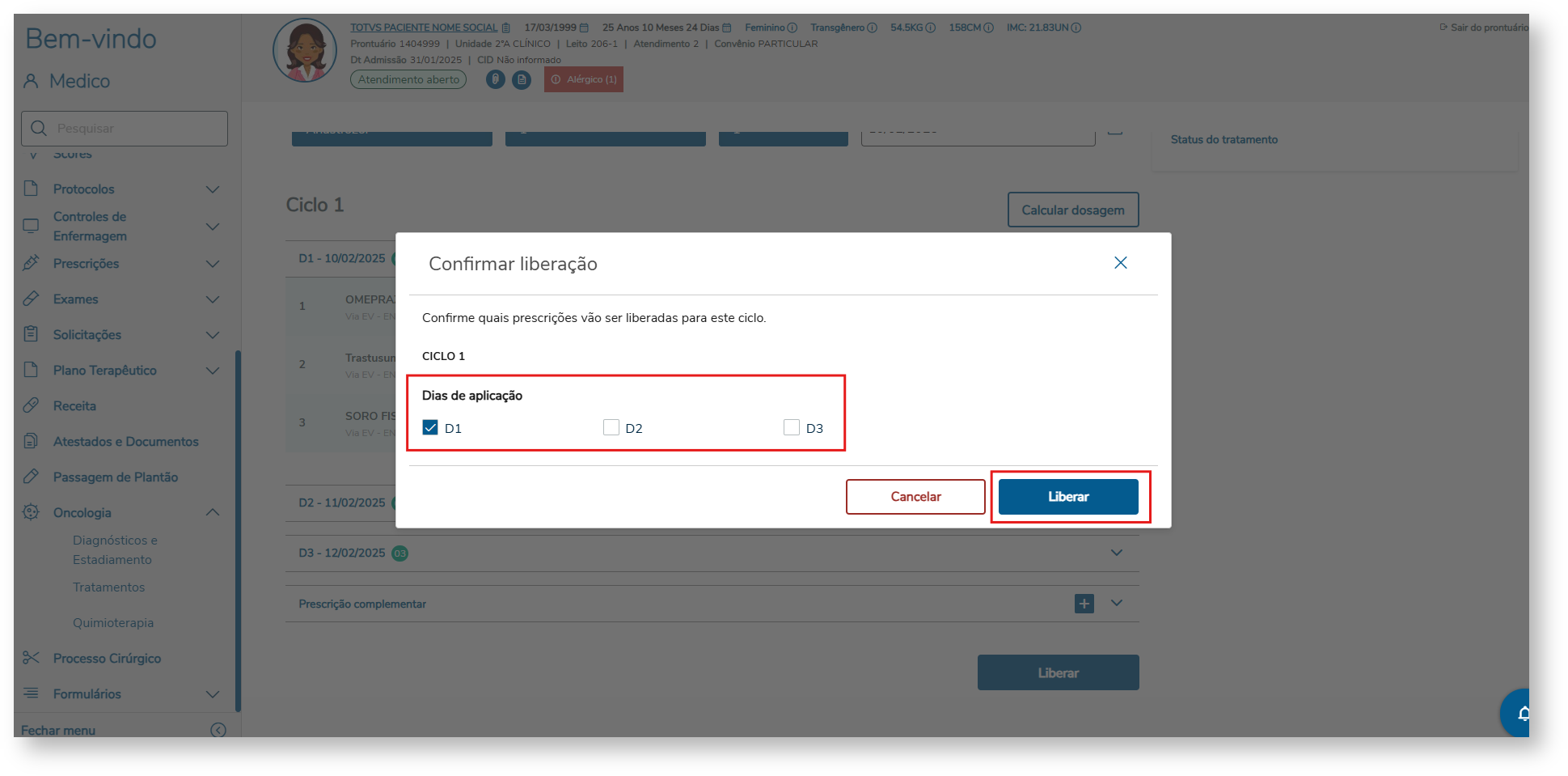1568x776 pixels.
Task: Open the patient document icon
Action: tap(522, 79)
